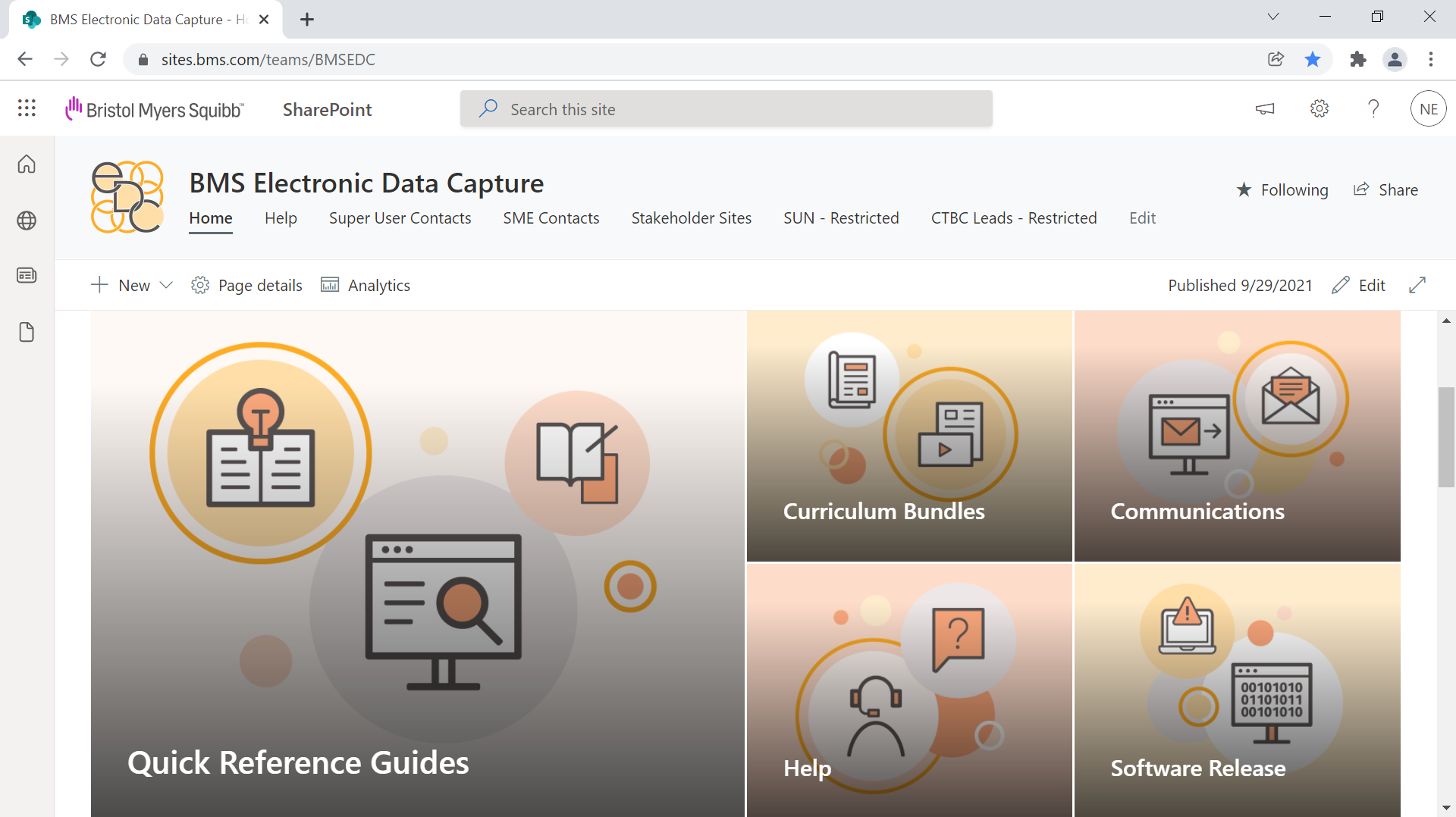Open the news icon in left rail

coord(27,275)
